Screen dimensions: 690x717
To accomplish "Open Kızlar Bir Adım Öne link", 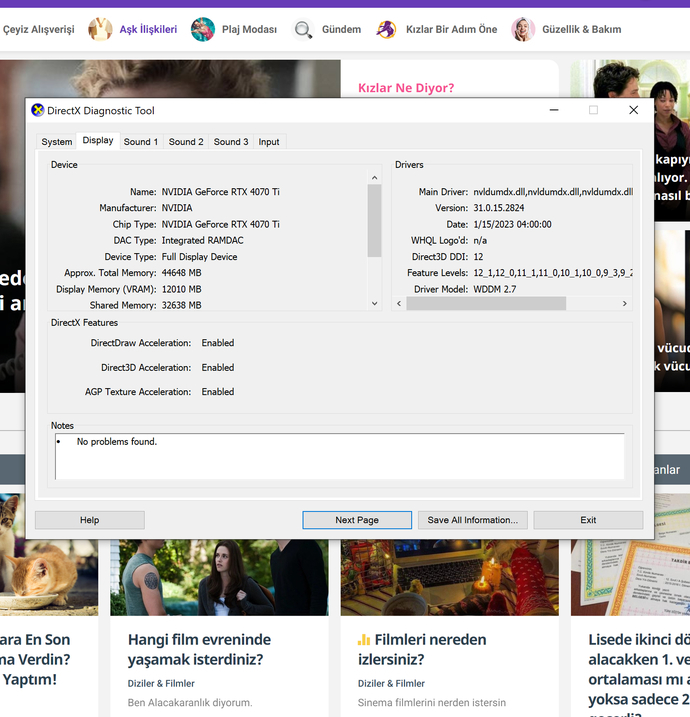I will pos(451,29).
